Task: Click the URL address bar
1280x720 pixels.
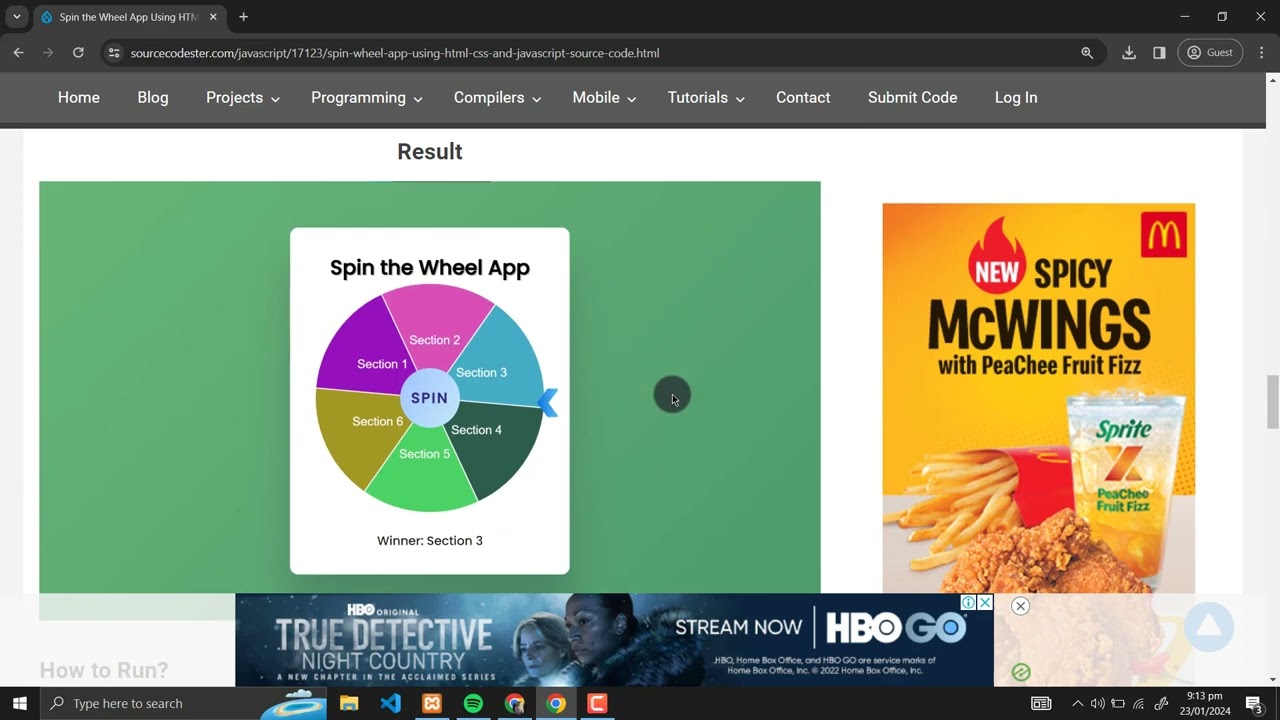Action: click(600, 53)
